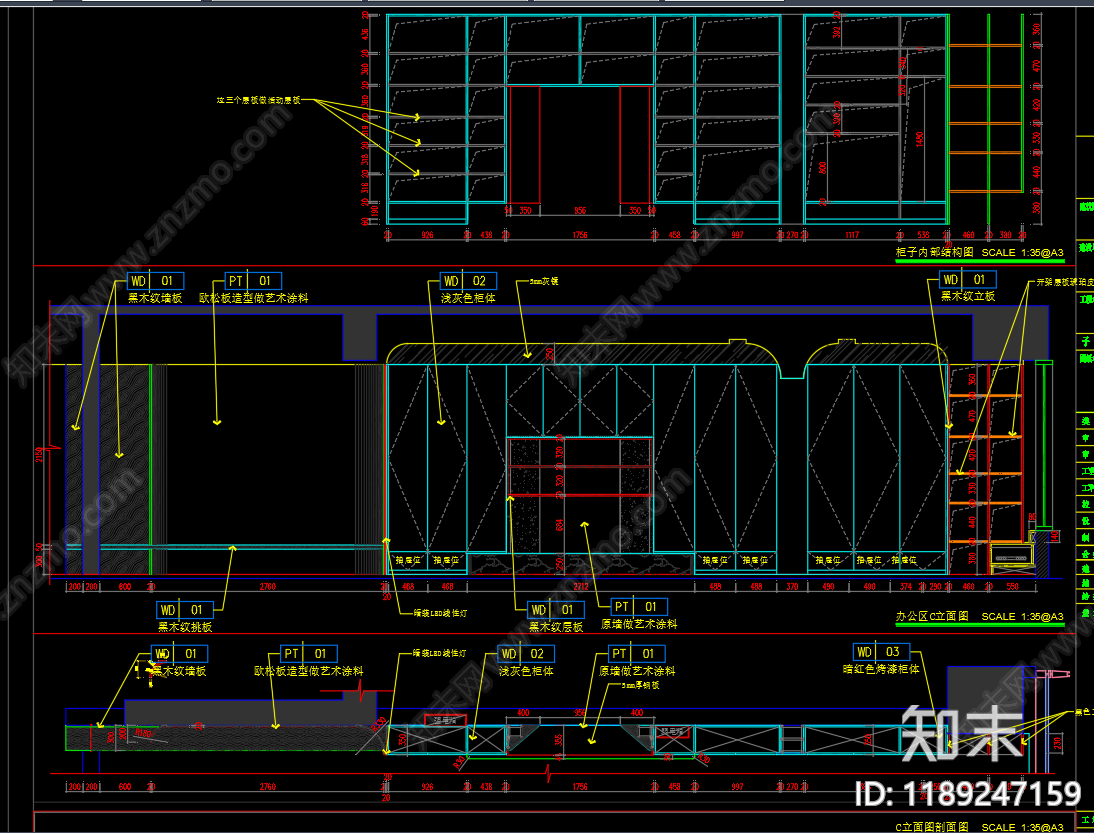The image size is (1094, 833).
Task: Click the 办公区C立面图 drawing title
Action: coord(932,617)
